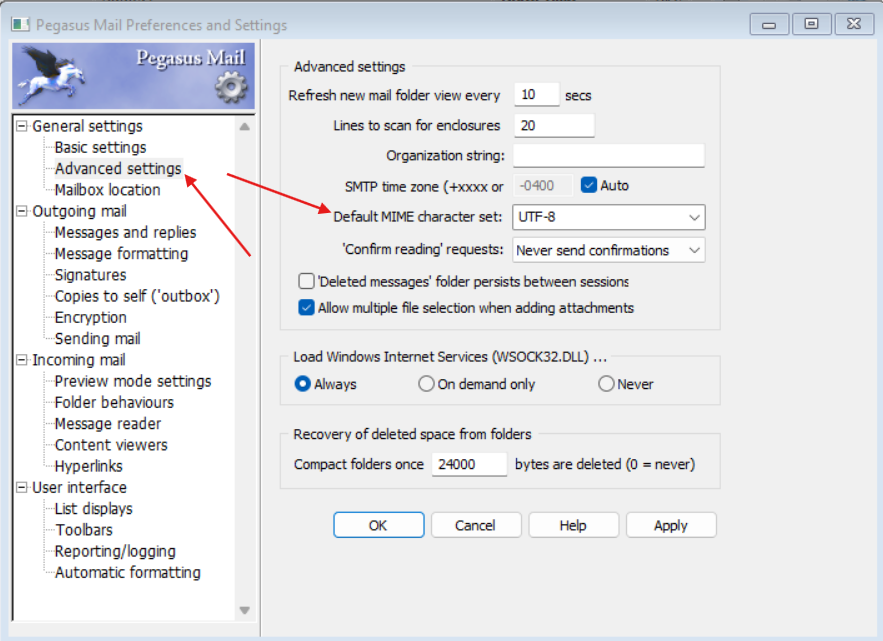Click the Organization string text field
This screenshot has width=883, height=641.
click(609, 155)
